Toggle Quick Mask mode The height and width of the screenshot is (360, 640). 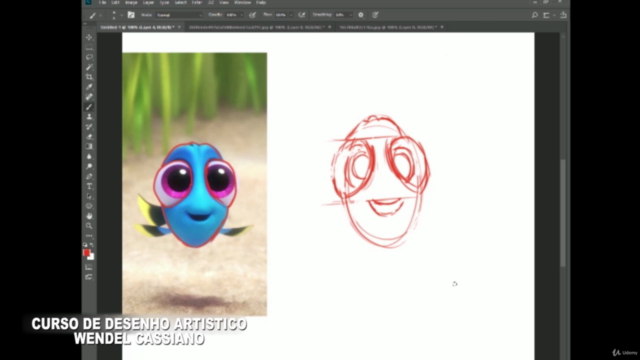tap(89, 267)
